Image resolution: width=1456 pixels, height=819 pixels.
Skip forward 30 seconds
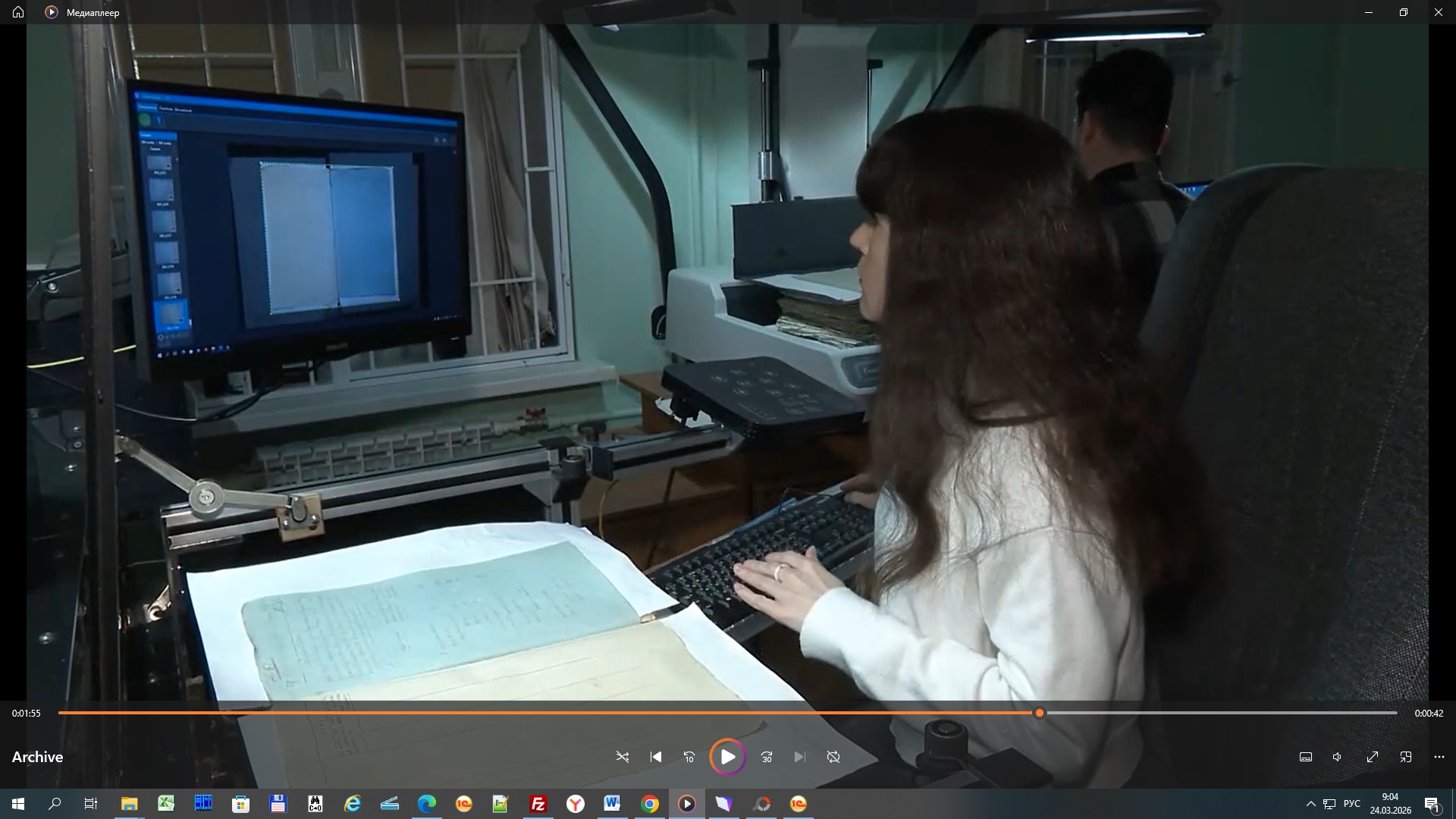767,757
